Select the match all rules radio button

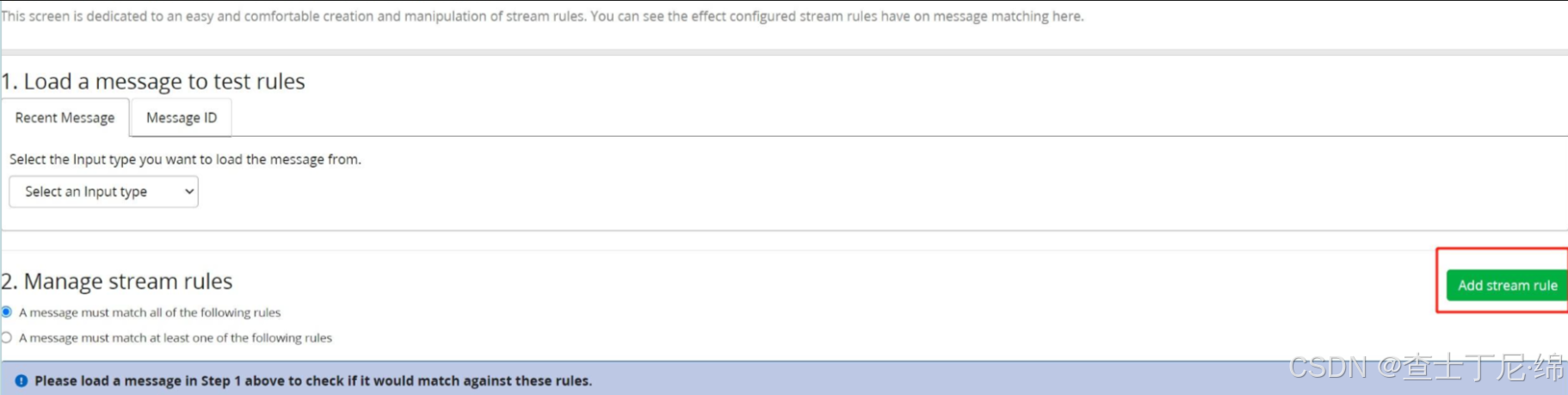pyautogui.click(x=6, y=312)
